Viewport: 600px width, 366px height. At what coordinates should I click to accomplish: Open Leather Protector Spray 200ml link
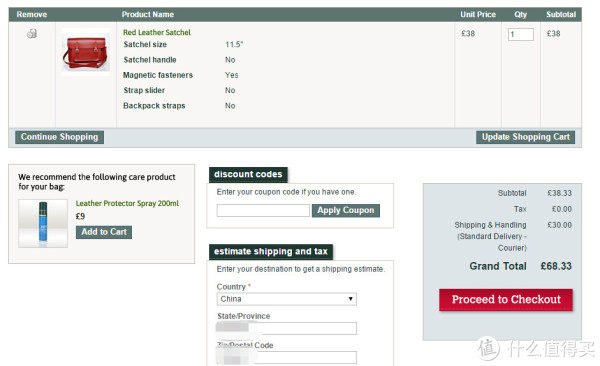tap(127, 203)
